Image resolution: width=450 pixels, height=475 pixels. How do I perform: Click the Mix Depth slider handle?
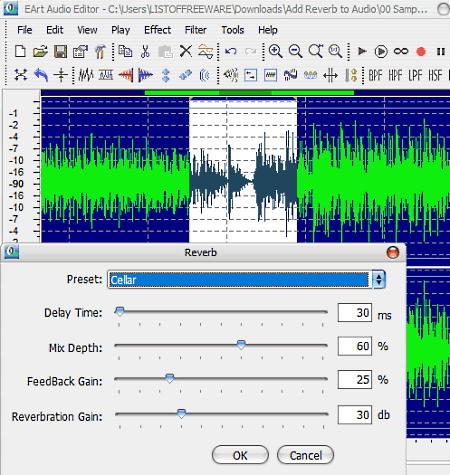pyautogui.click(x=241, y=345)
